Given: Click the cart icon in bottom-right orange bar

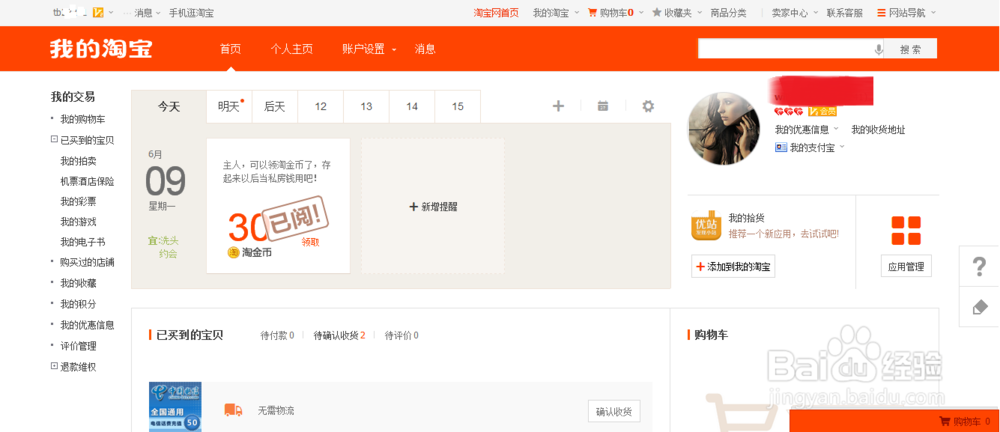Looking at the screenshot, I should click(945, 422).
